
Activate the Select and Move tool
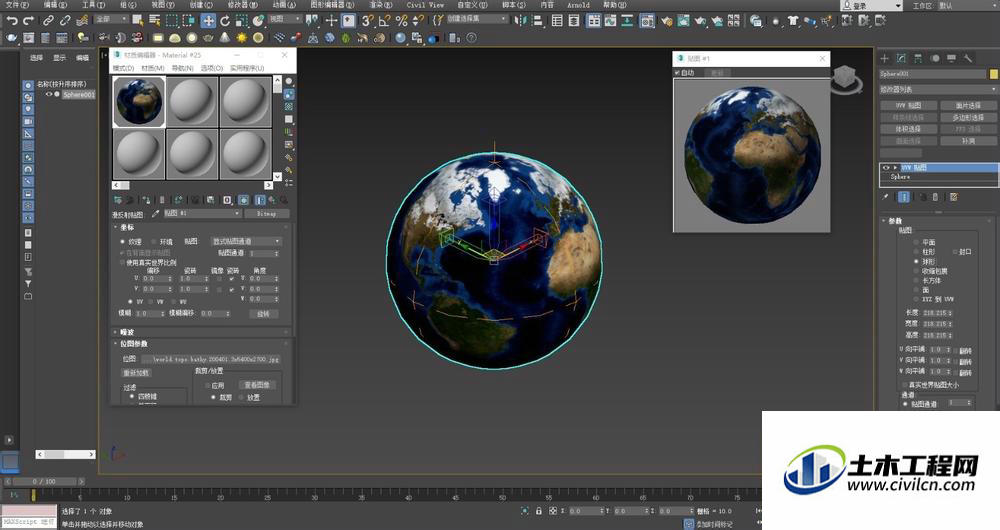(x=209, y=20)
